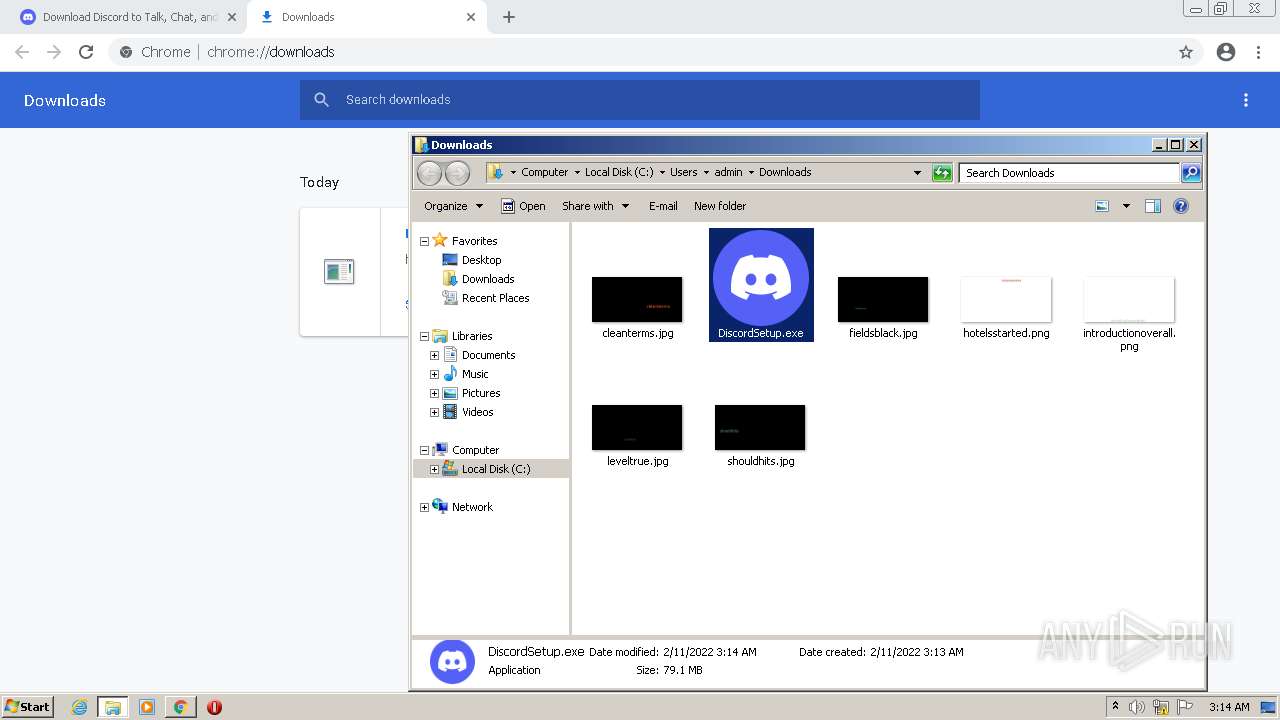Toggle the preview pane icon

1153,206
